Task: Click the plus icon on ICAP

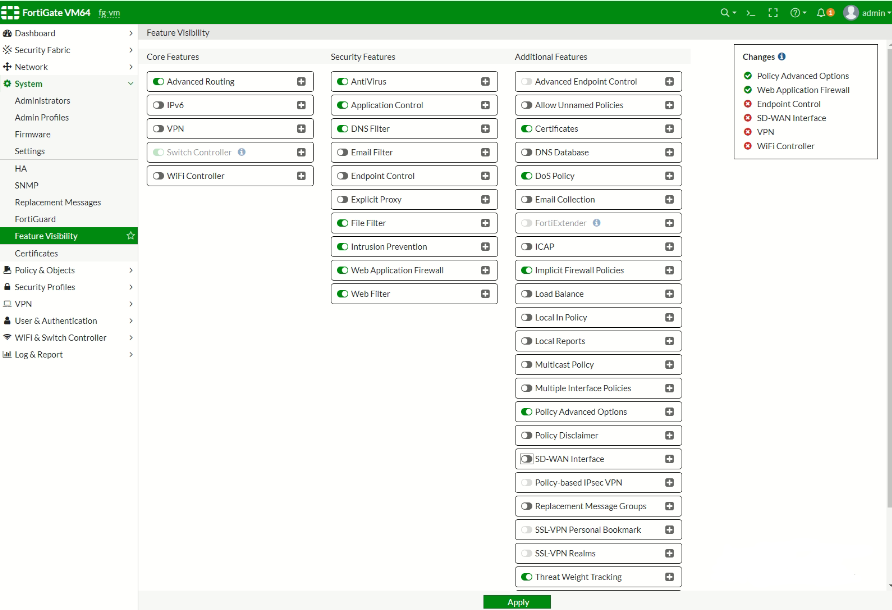Action: [x=670, y=246]
